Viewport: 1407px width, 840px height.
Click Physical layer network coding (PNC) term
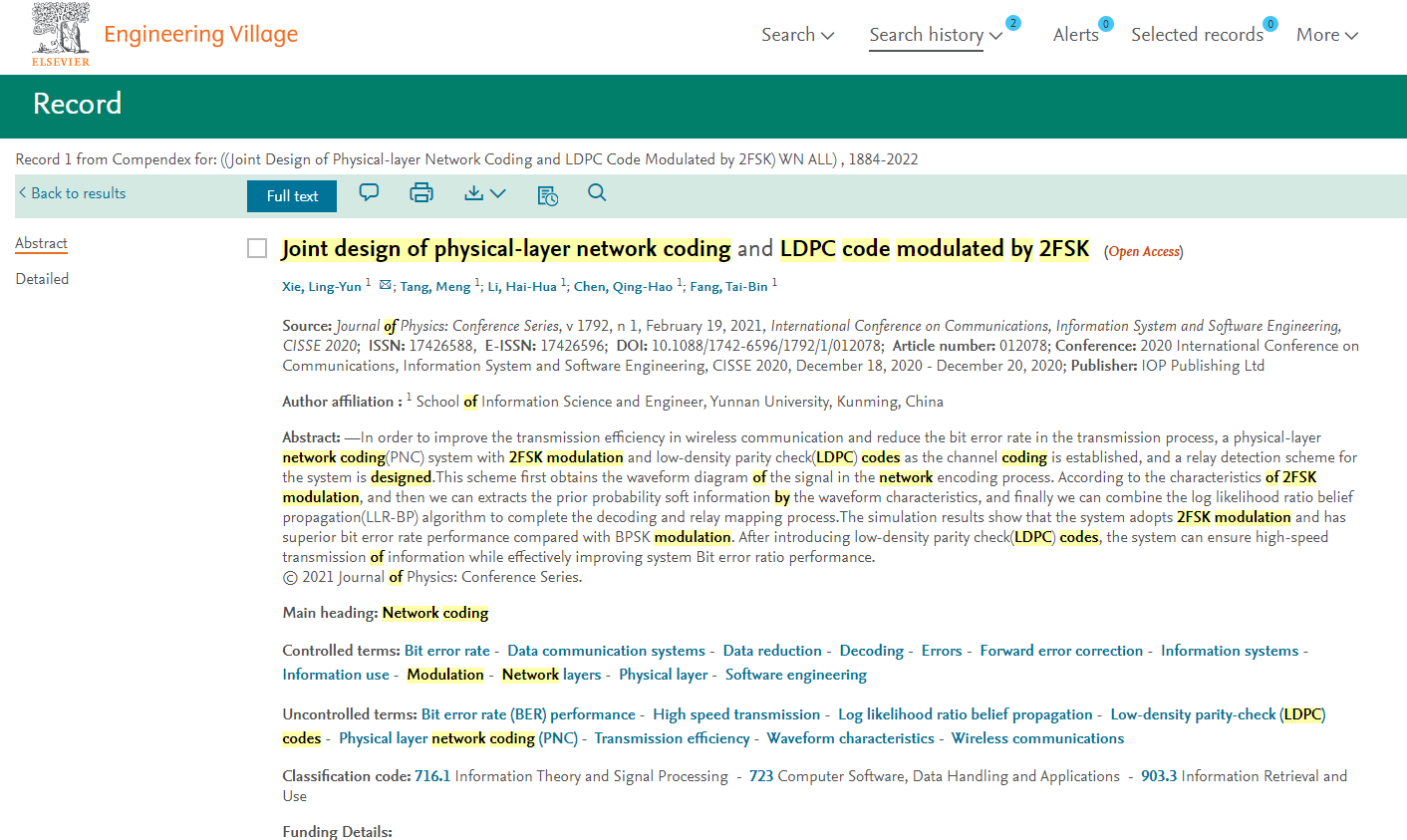tap(458, 738)
